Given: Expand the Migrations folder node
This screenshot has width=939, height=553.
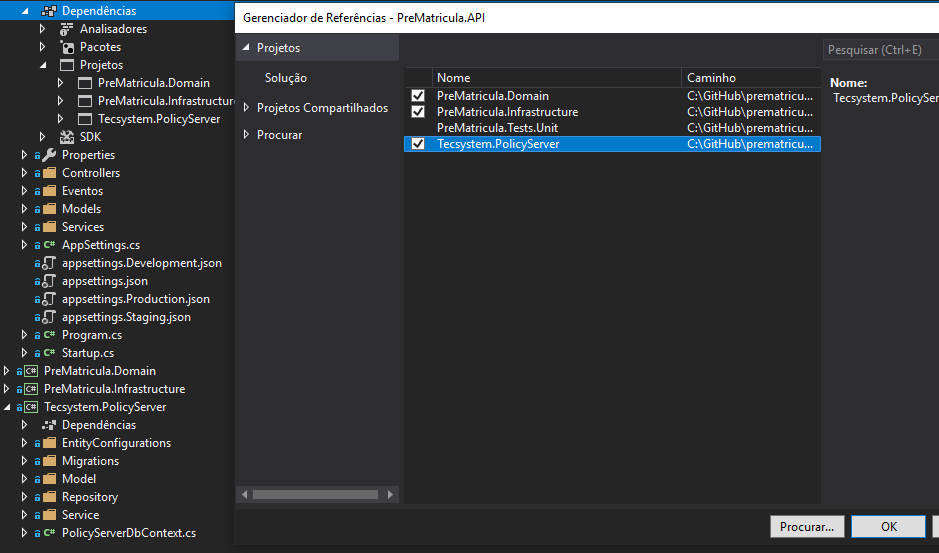Looking at the screenshot, I should [x=25, y=461].
